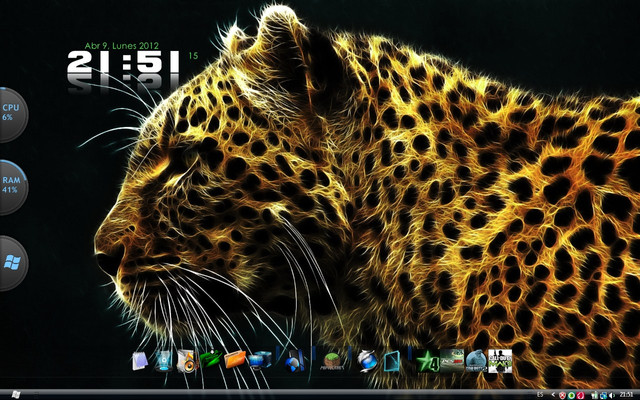The width and height of the screenshot is (640, 400).
Task: Click the green circular tray icon
Action: coord(571,395)
